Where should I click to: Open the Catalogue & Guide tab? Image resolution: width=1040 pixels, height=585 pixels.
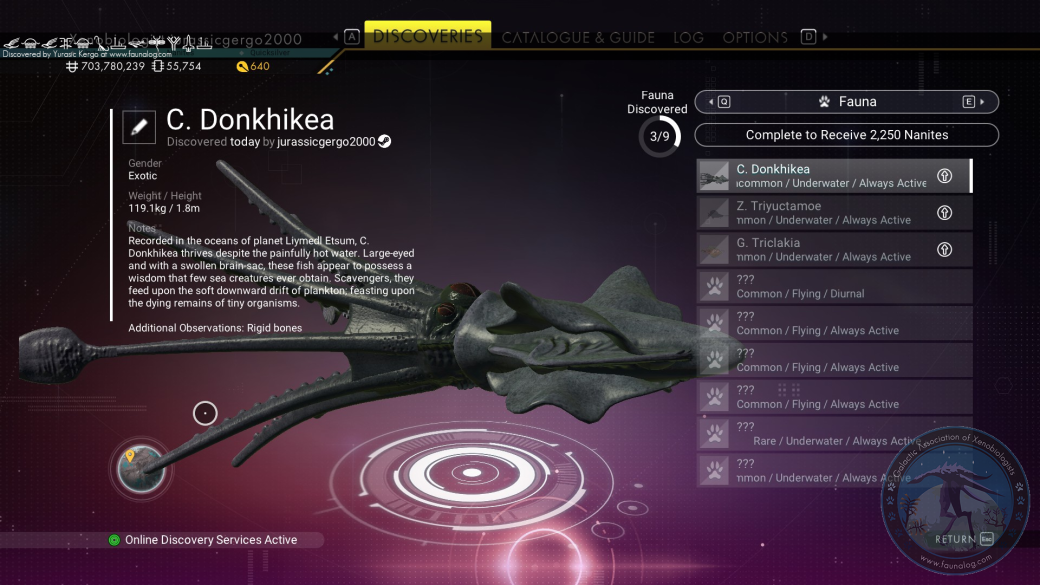coord(578,37)
